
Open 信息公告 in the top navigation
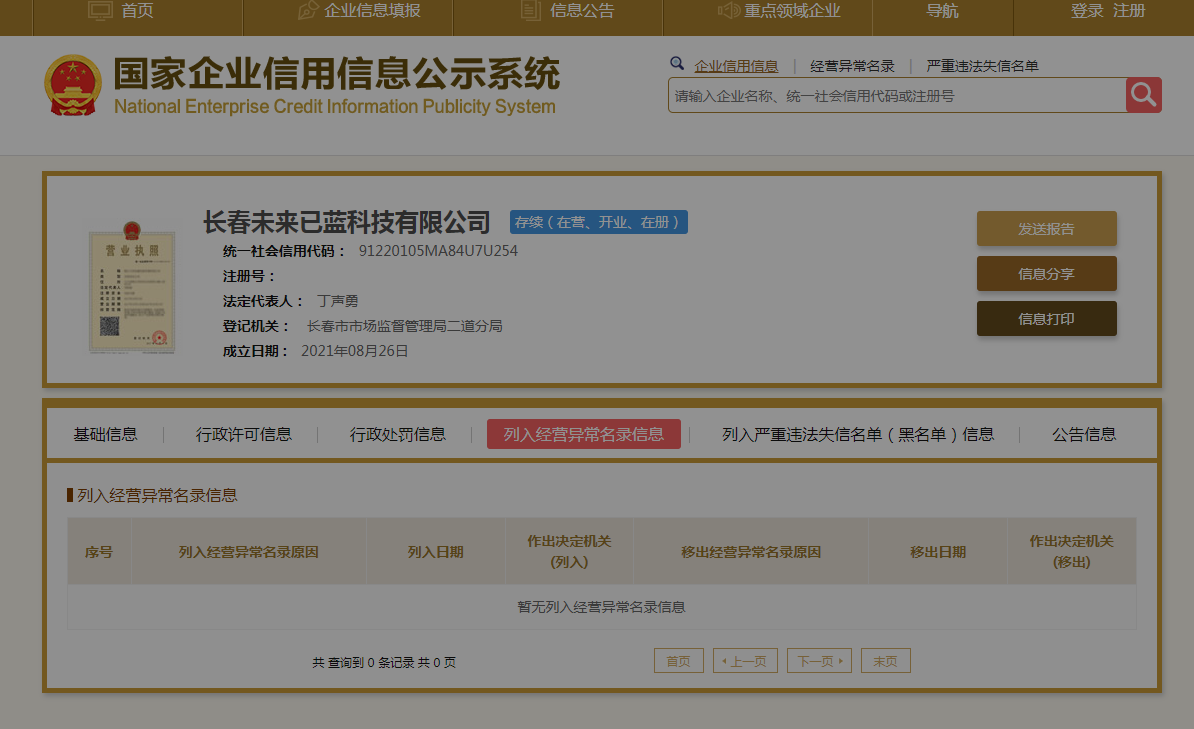tap(567, 11)
